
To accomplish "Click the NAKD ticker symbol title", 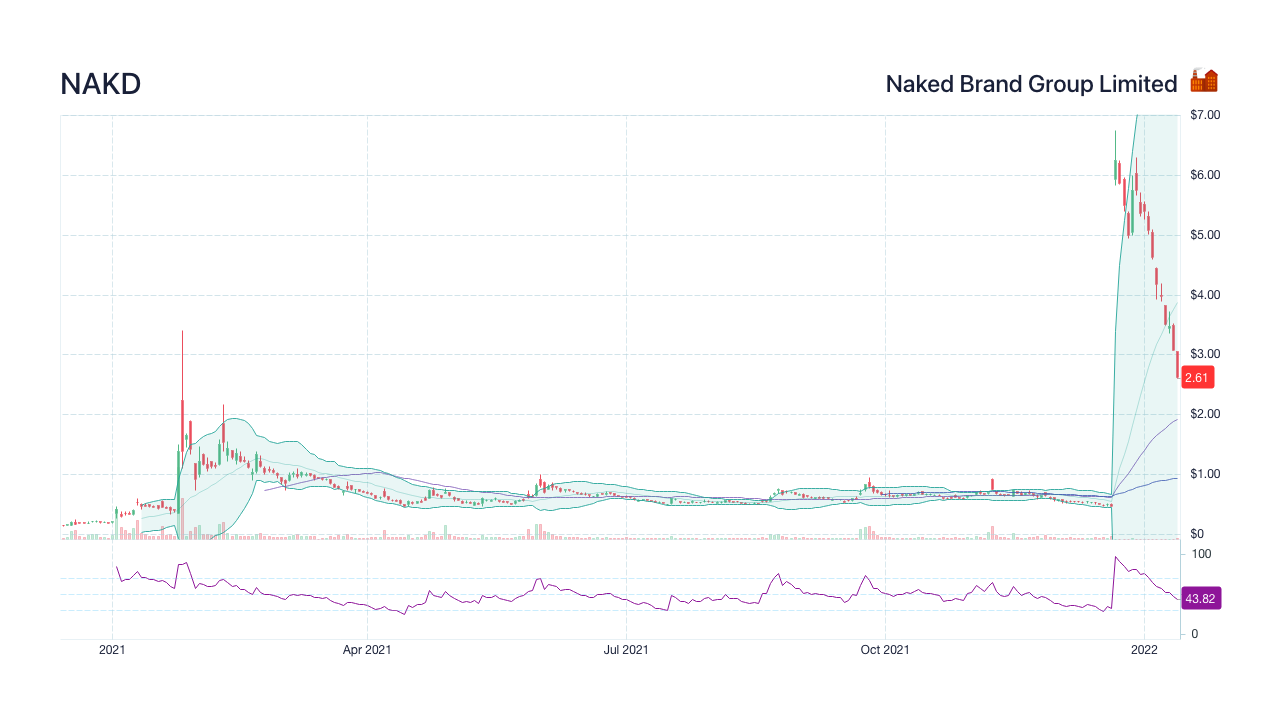I will (101, 84).
